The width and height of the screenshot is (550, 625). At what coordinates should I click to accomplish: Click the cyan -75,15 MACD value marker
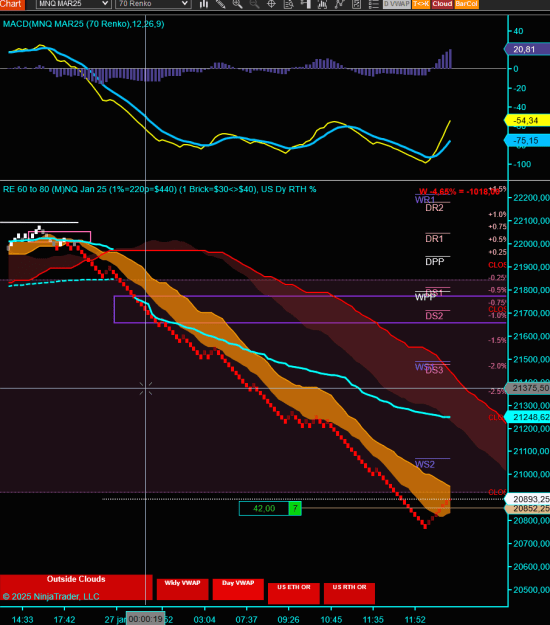click(x=527, y=140)
